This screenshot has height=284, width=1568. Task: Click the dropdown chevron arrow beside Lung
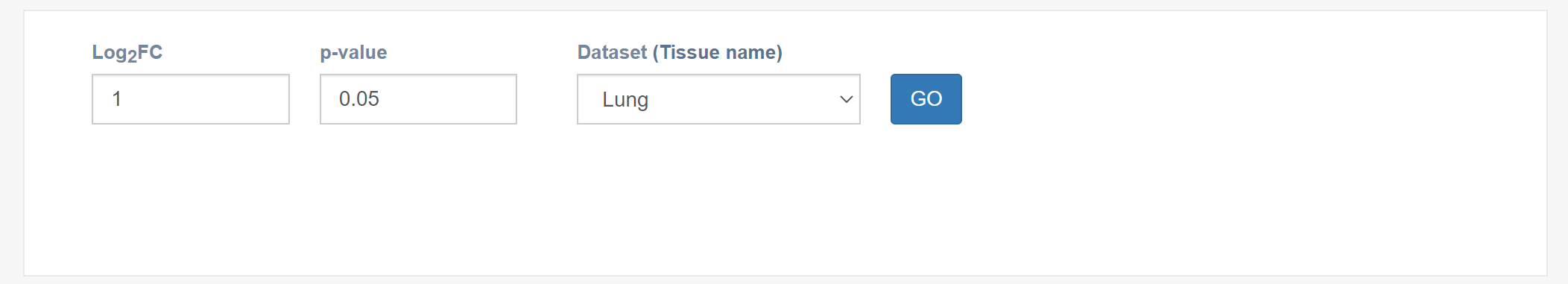click(846, 99)
